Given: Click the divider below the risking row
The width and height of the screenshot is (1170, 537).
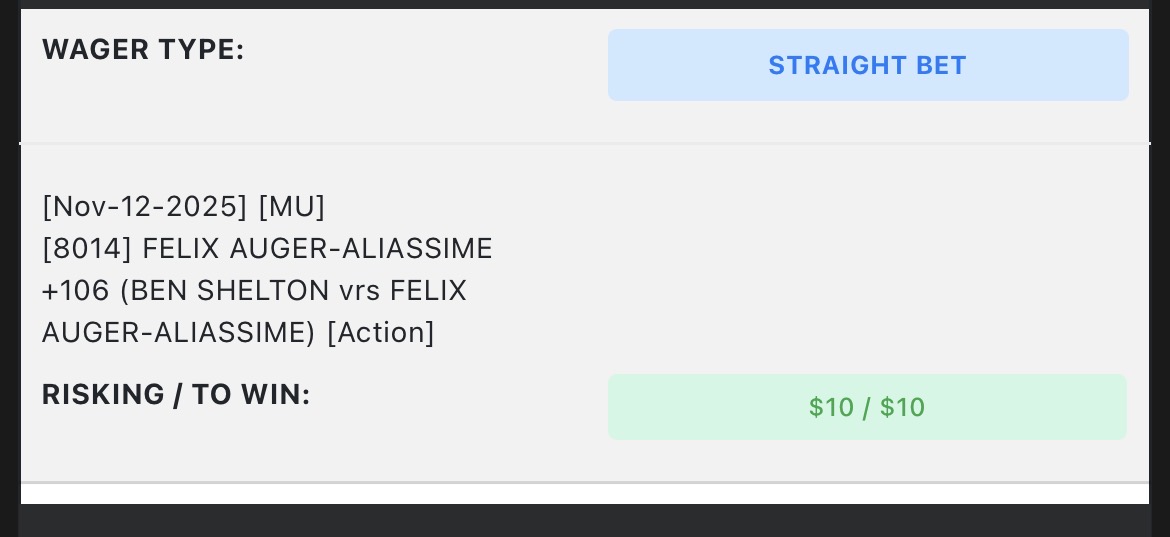Looking at the screenshot, I should coord(585,483).
